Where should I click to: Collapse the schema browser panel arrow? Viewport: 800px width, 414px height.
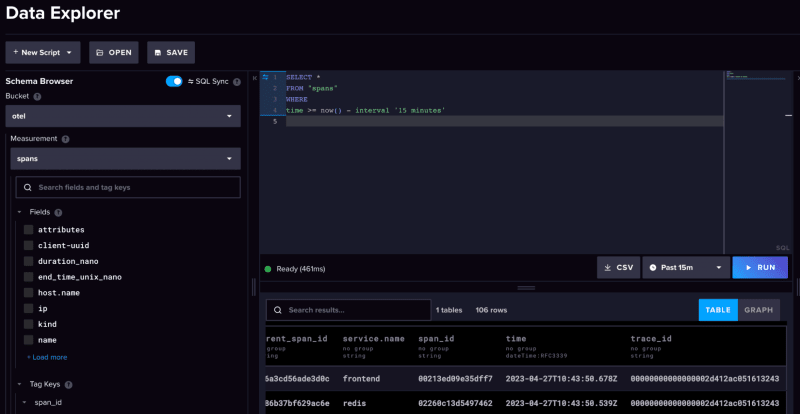[255, 78]
